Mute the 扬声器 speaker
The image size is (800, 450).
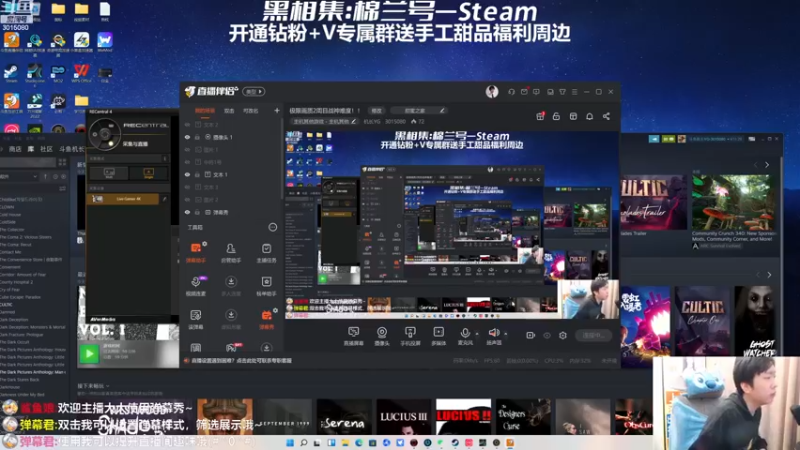click(x=493, y=336)
